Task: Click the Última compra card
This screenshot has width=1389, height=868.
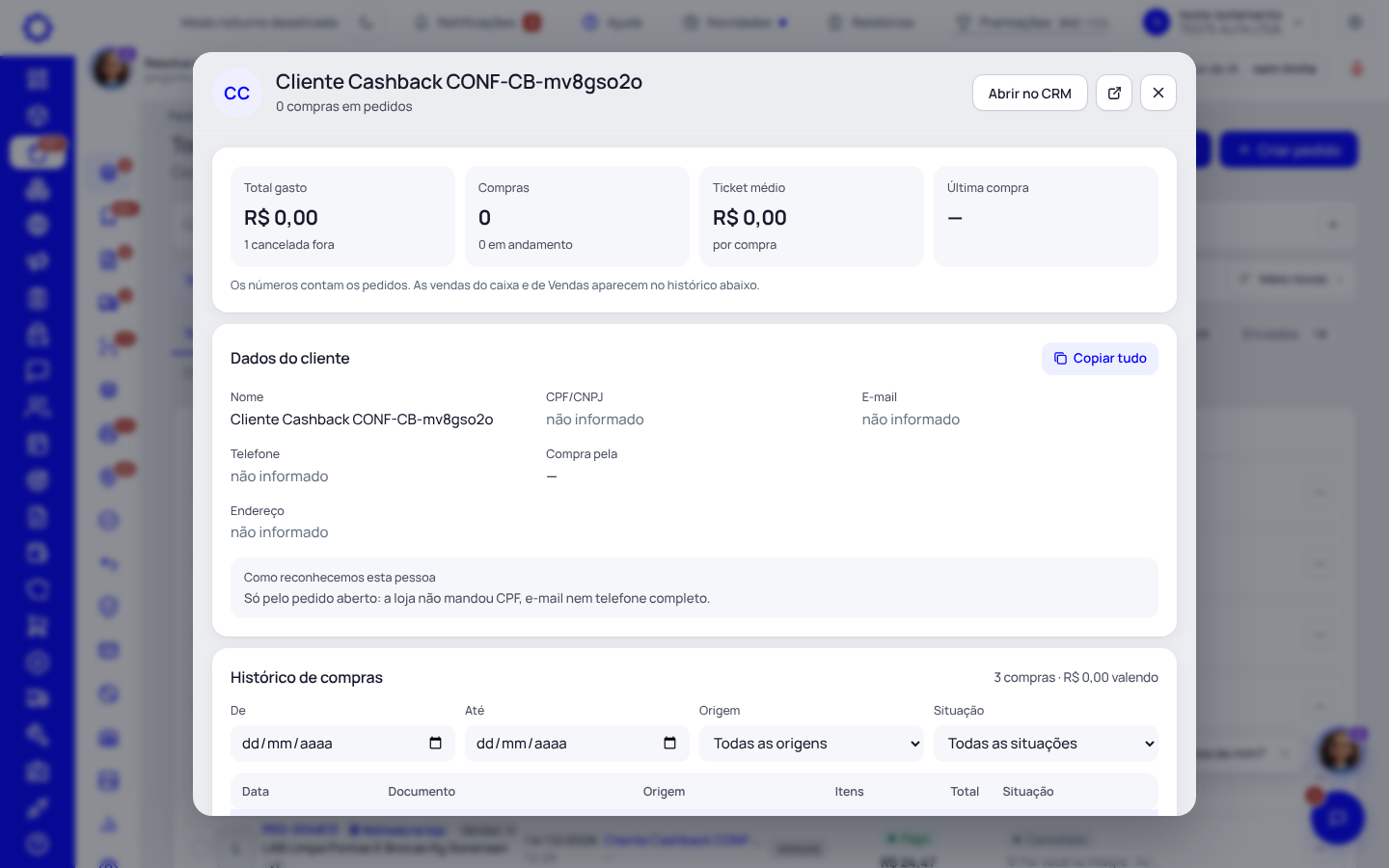Action: [1046, 216]
